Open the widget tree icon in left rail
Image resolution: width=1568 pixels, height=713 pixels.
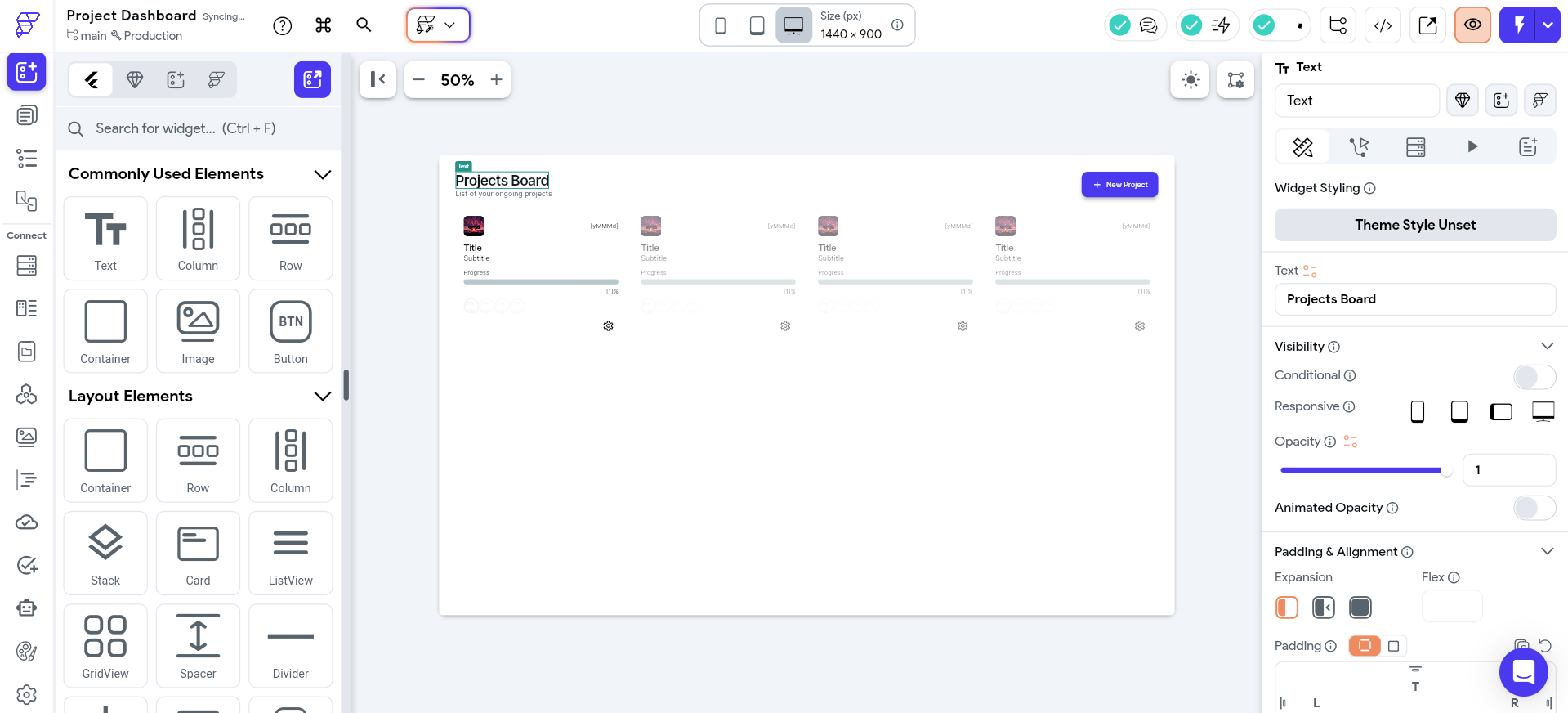pyautogui.click(x=26, y=158)
